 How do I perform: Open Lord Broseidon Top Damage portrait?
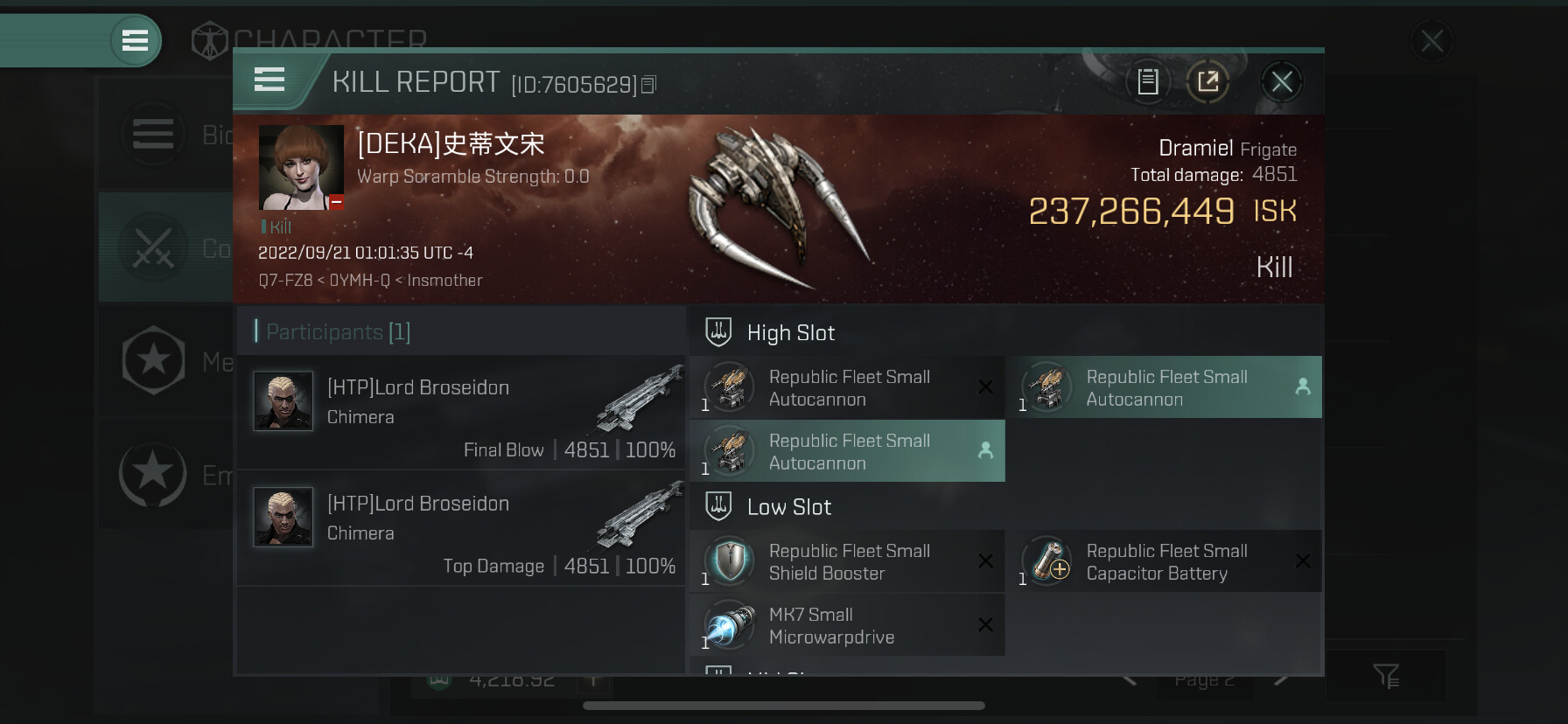point(283,517)
